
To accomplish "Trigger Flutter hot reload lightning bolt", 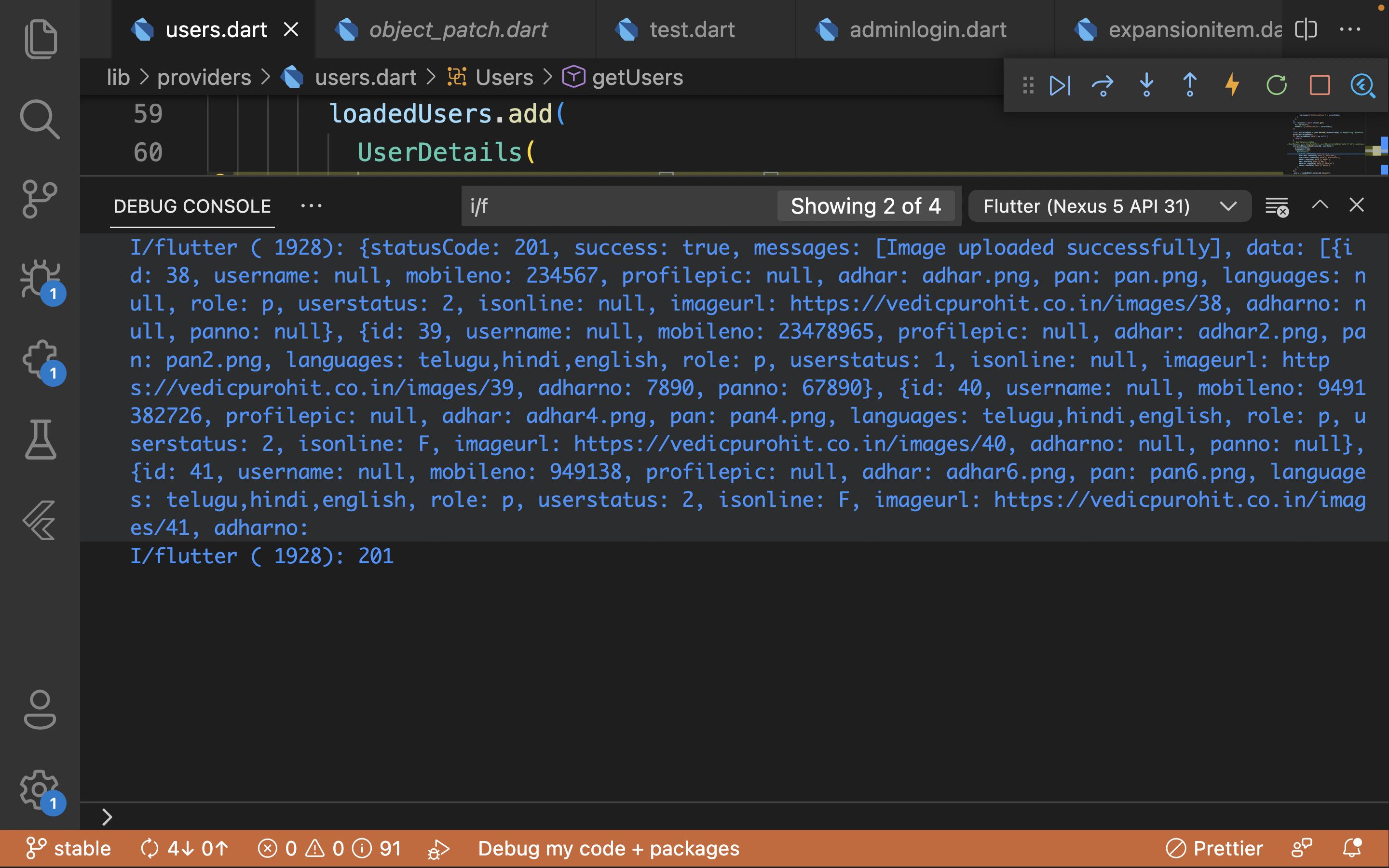I will pyautogui.click(x=1232, y=85).
